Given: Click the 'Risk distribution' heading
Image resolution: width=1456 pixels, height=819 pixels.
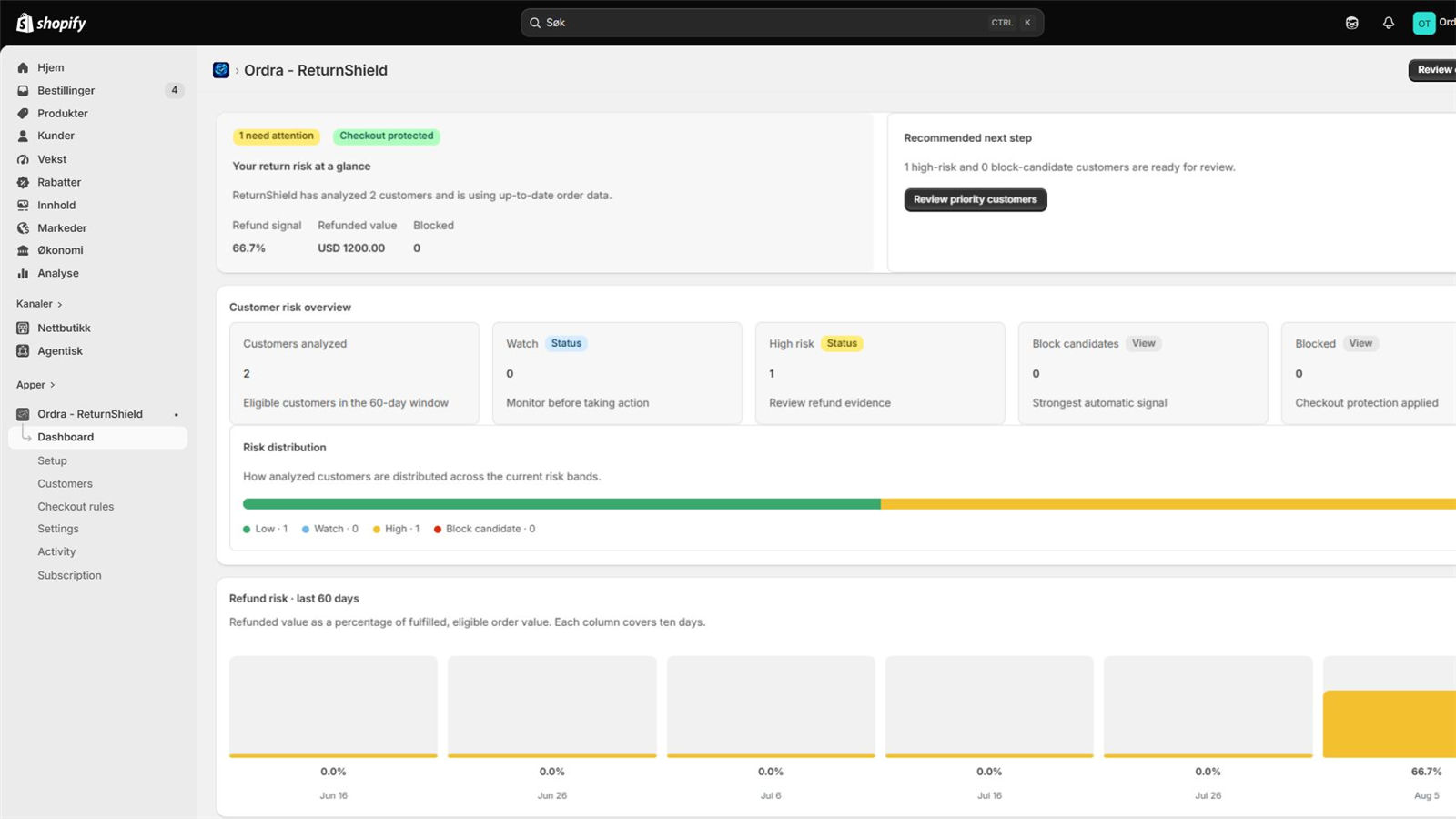Looking at the screenshot, I should tap(284, 448).
